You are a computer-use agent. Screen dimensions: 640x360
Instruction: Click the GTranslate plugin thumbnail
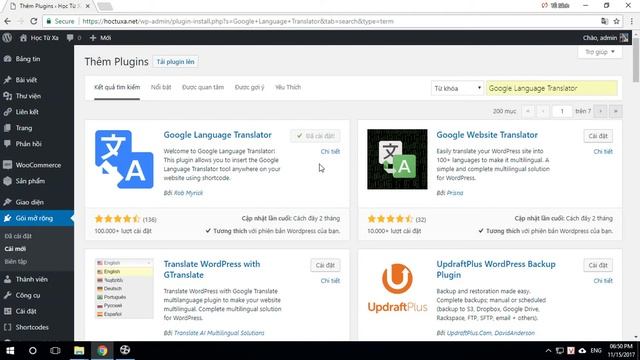tap(124, 288)
